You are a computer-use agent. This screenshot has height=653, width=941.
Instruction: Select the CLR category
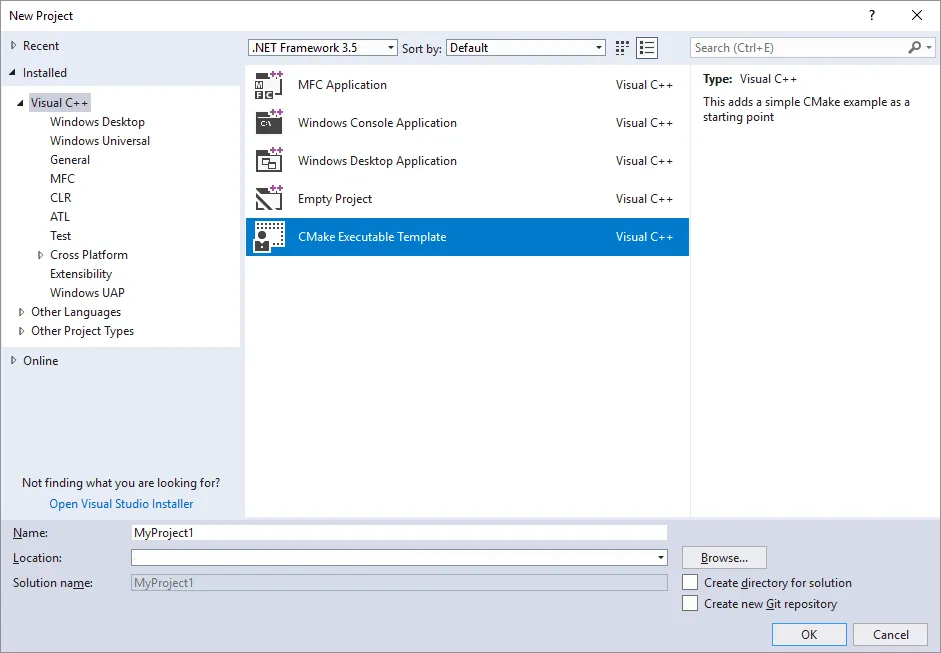point(61,198)
